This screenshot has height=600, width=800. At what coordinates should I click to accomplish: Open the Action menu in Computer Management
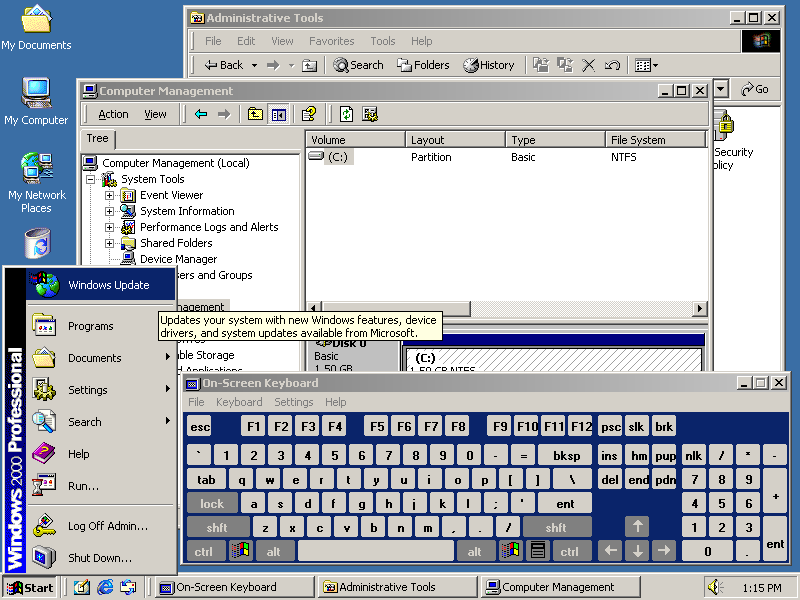(x=113, y=113)
